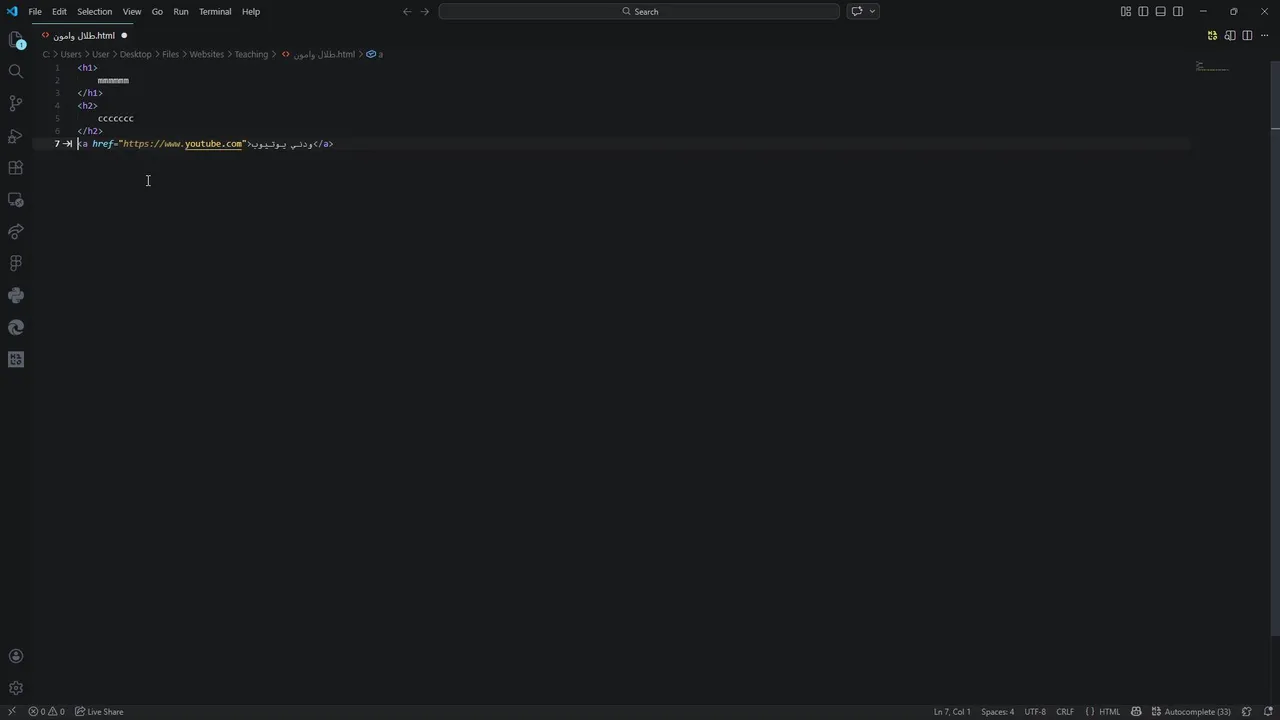Open the Extensions view
The image size is (1280, 720).
pyautogui.click(x=16, y=167)
